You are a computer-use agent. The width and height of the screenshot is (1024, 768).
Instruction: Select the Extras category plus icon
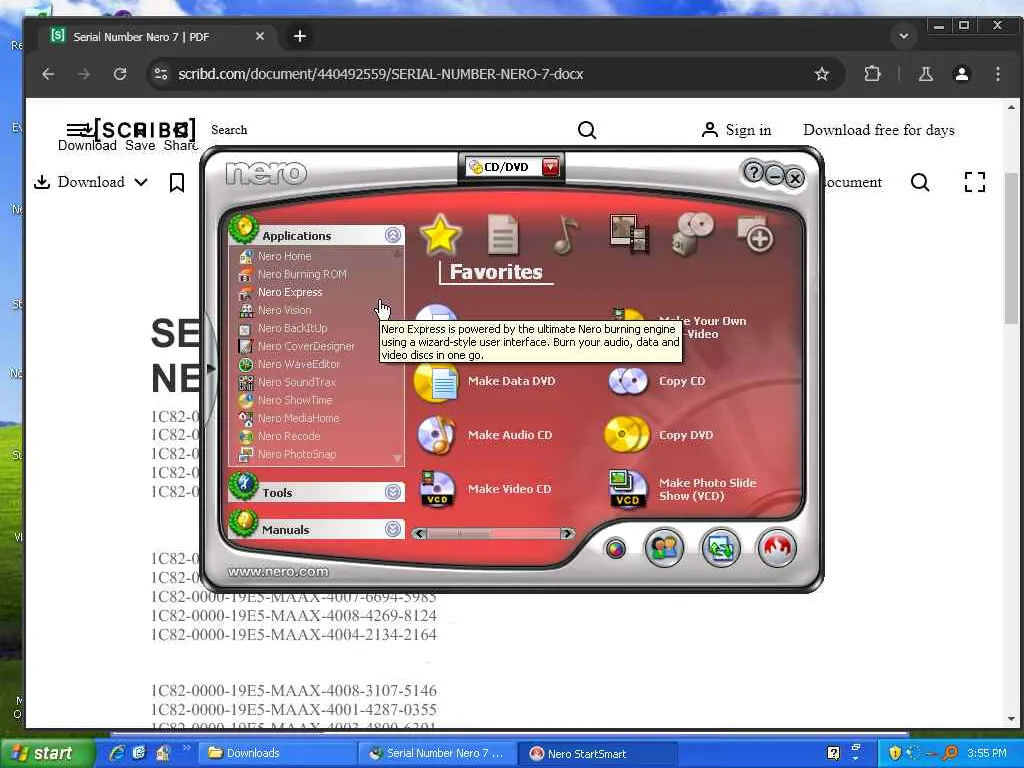click(x=756, y=234)
